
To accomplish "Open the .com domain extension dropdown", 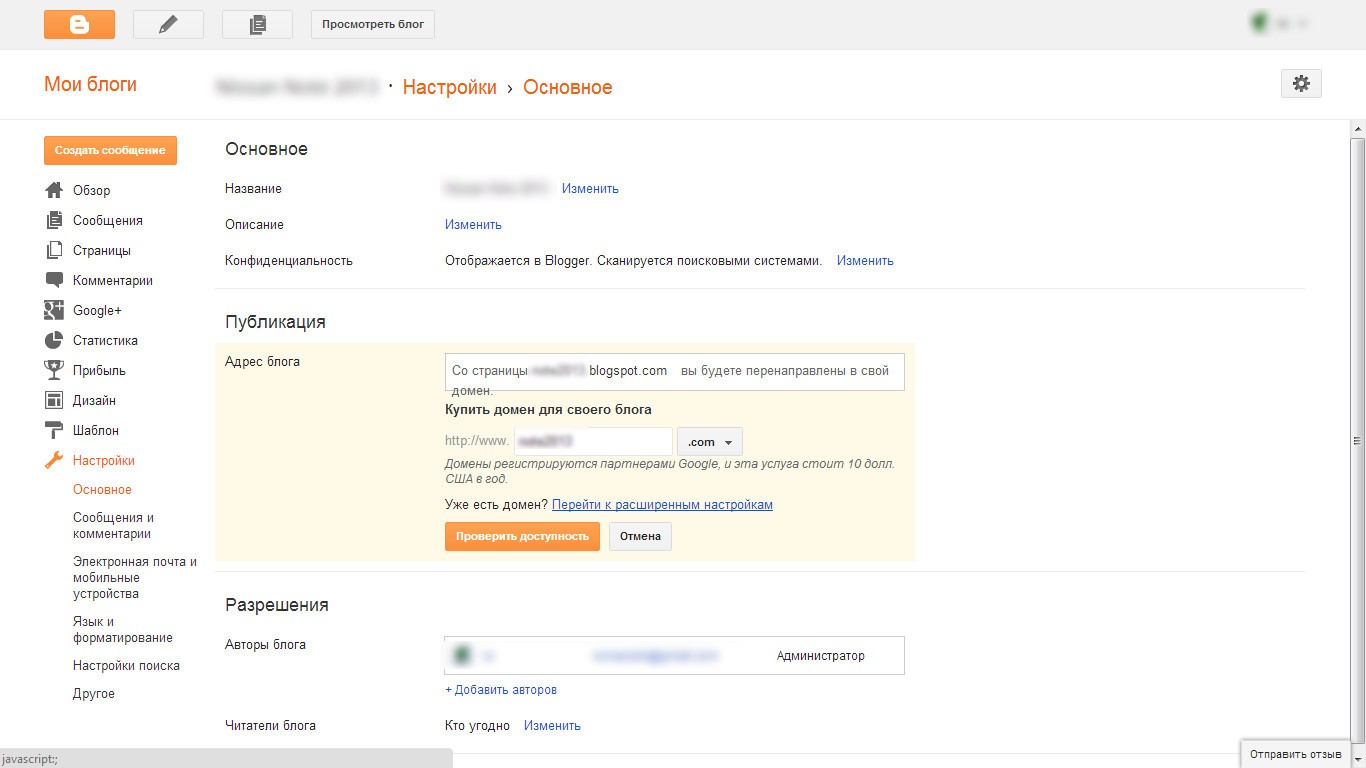I will pyautogui.click(x=710, y=442).
